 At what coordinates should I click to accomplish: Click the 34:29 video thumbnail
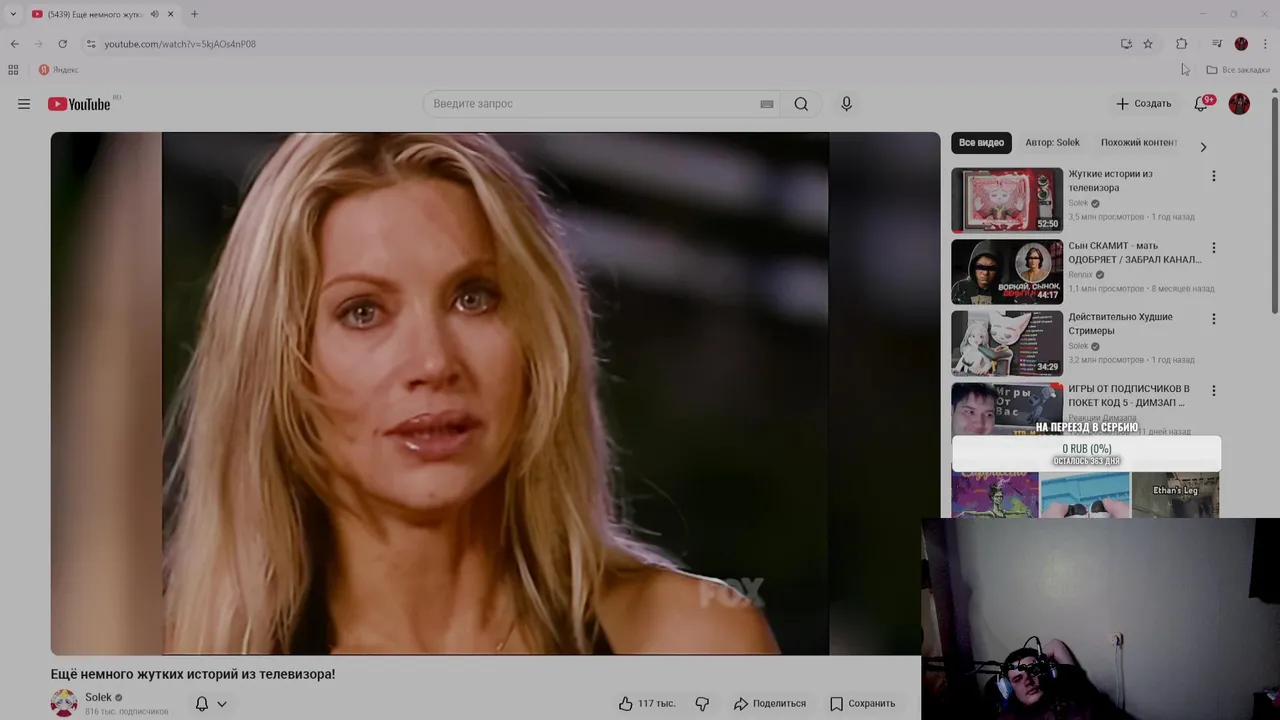click(1007, 343)
